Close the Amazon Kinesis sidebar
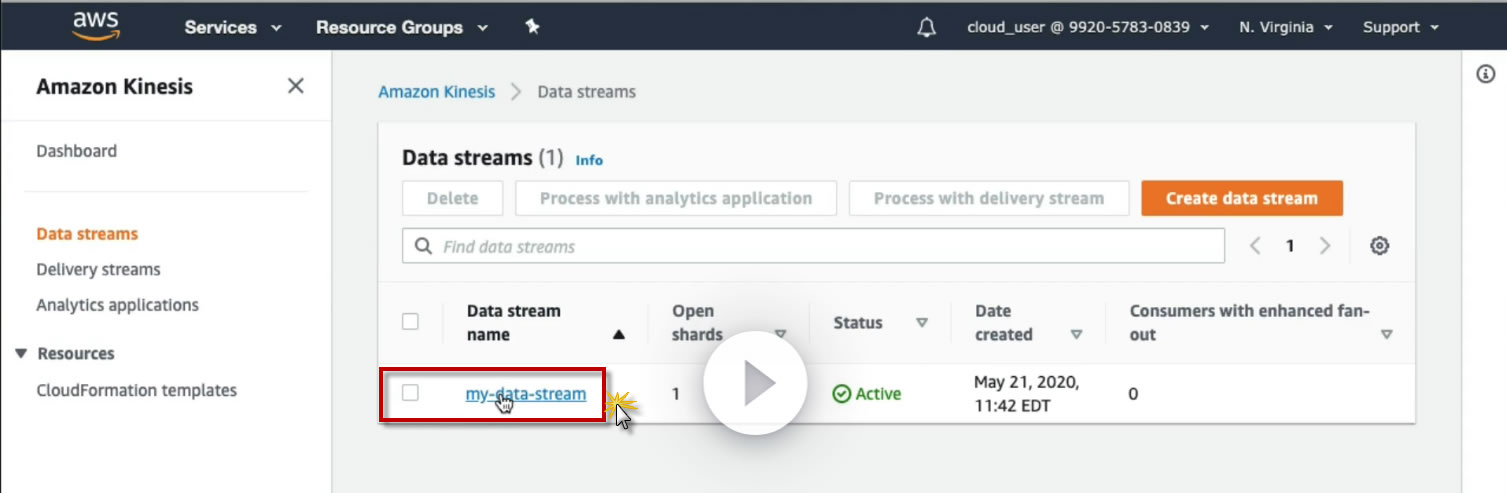Screen dimensions: 1507x493 click(x=295, y=86)
